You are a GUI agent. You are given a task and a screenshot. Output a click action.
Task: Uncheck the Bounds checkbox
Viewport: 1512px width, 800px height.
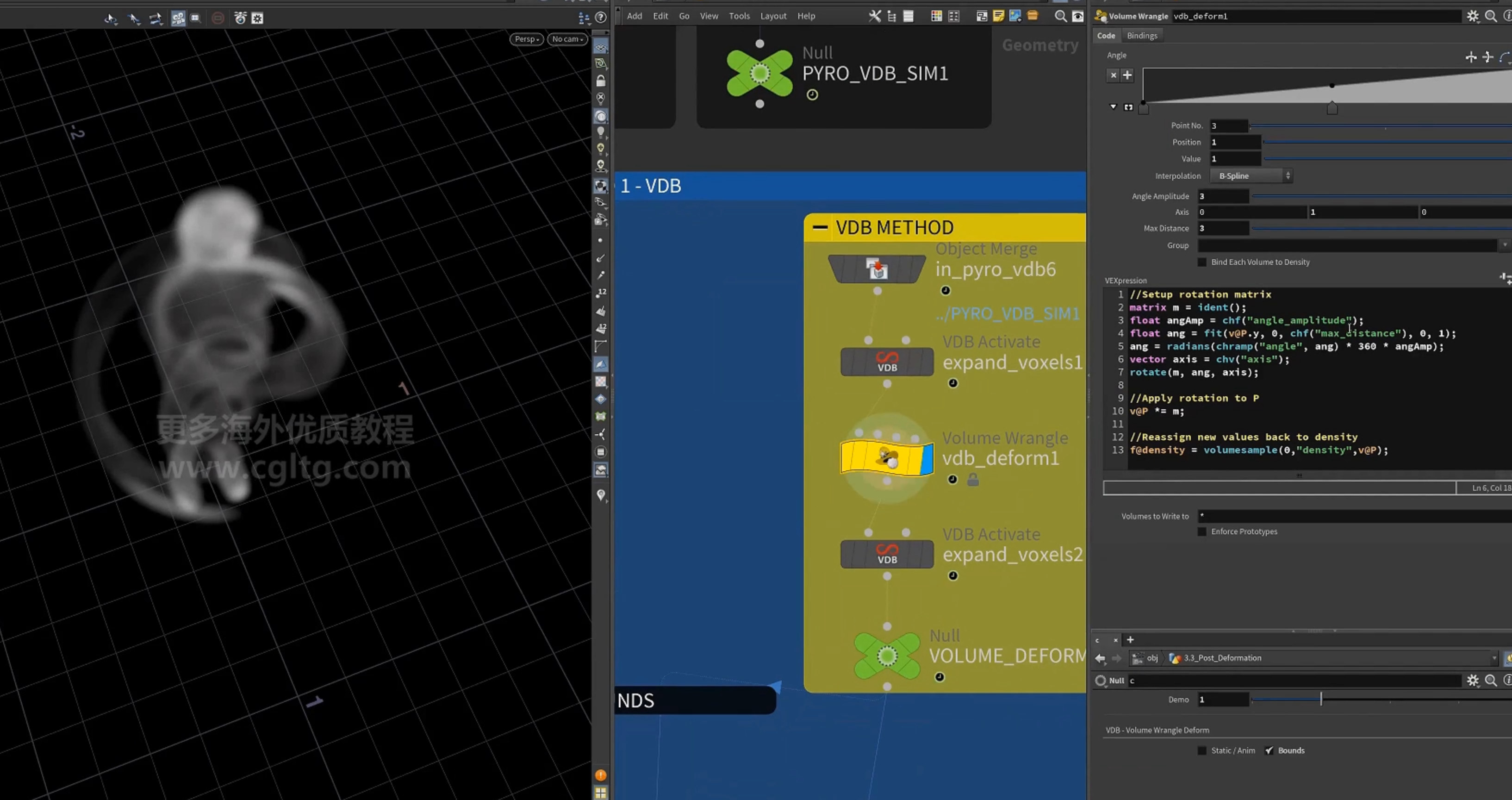1269,751
